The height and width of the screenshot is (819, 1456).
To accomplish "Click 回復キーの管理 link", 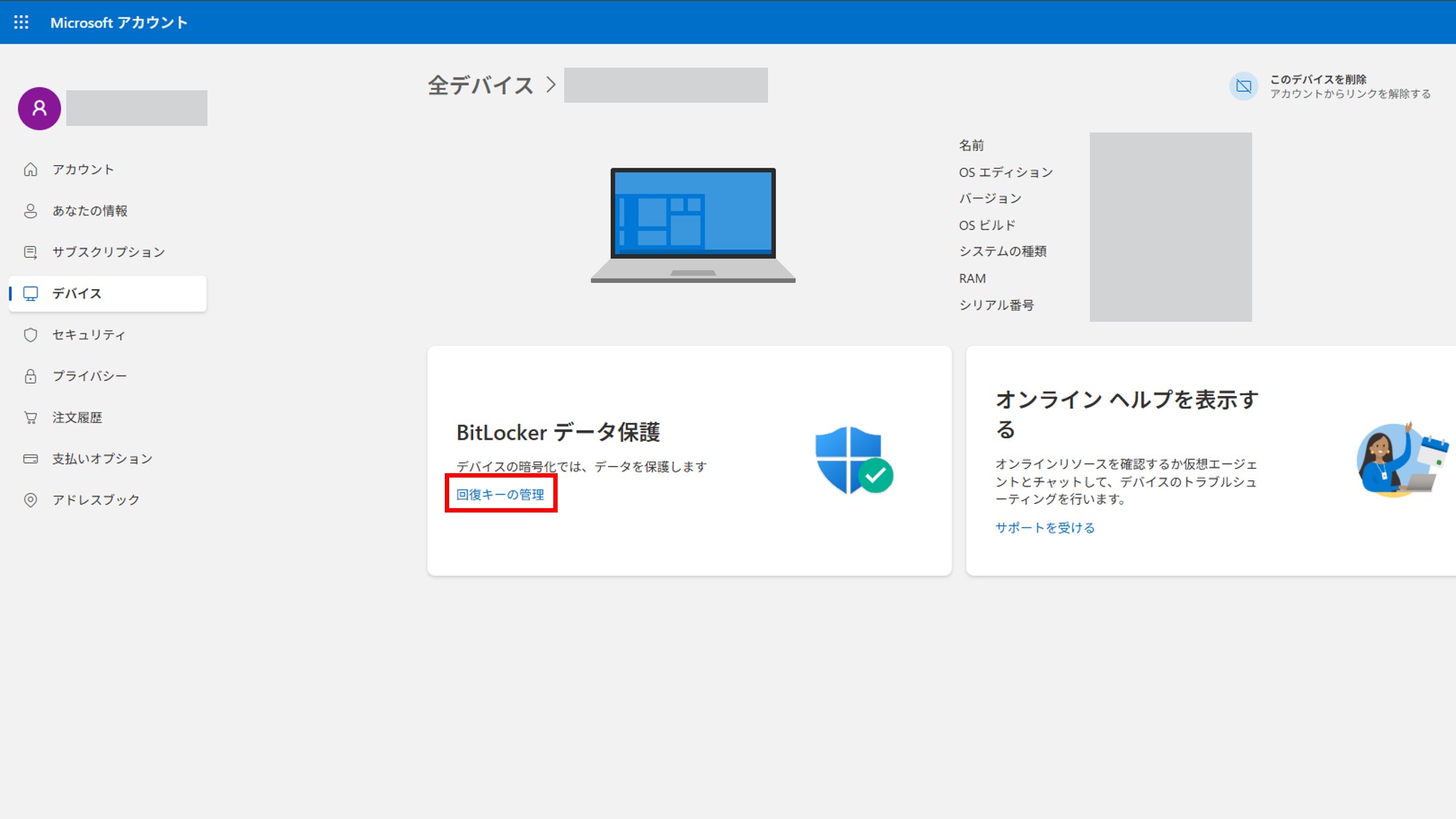I will tap(500, 494).
